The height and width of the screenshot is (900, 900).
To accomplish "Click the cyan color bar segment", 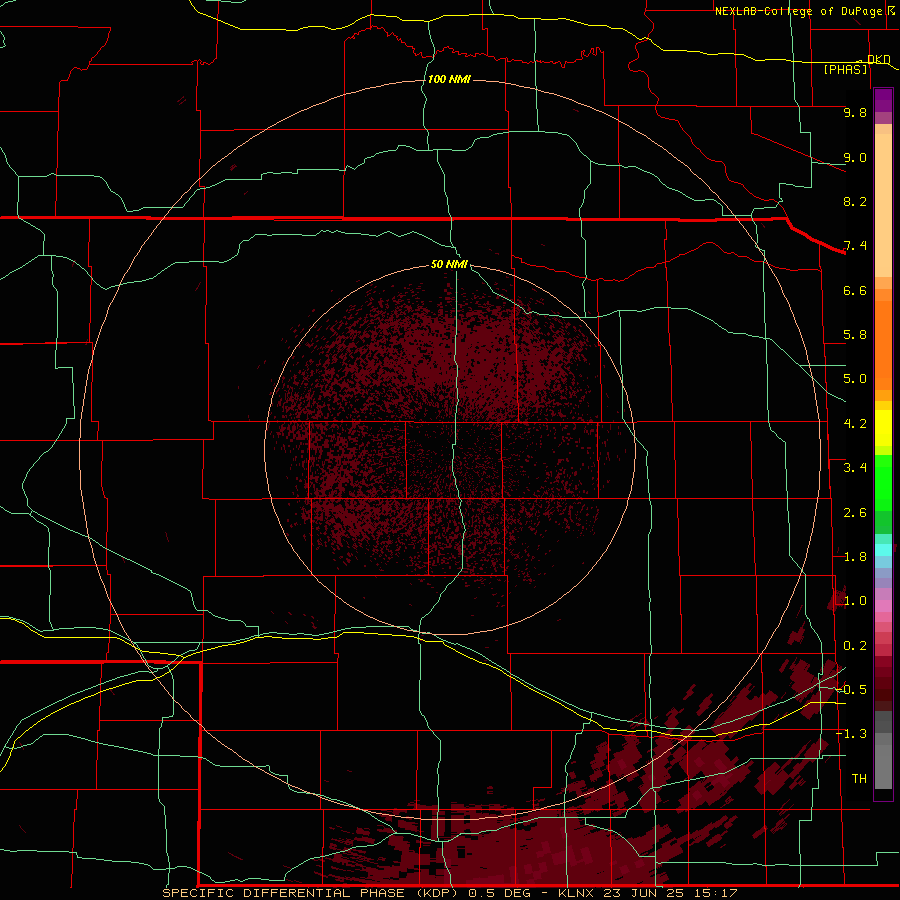I will 883,550.
